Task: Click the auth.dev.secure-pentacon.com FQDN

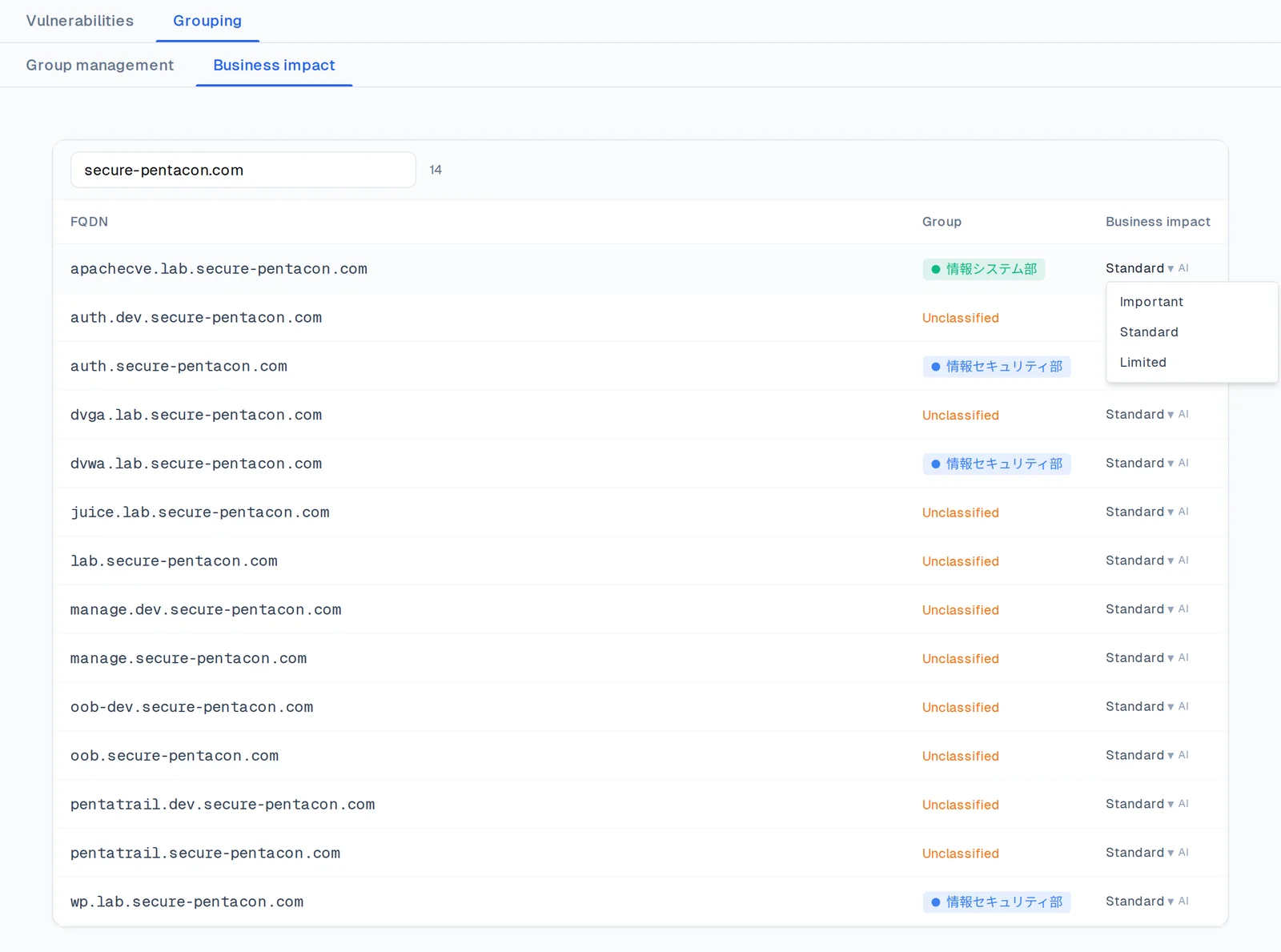Action: [x=196, y=318]
